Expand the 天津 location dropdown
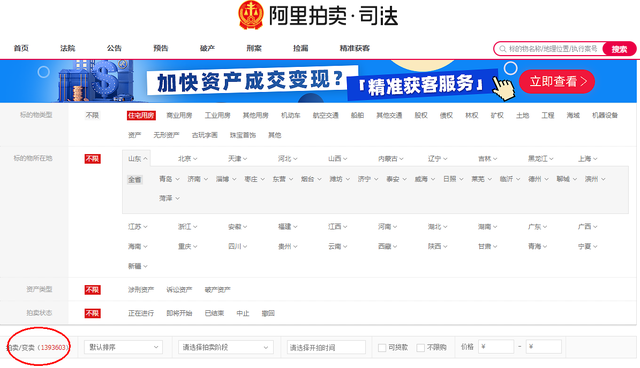 coord(238,159)
